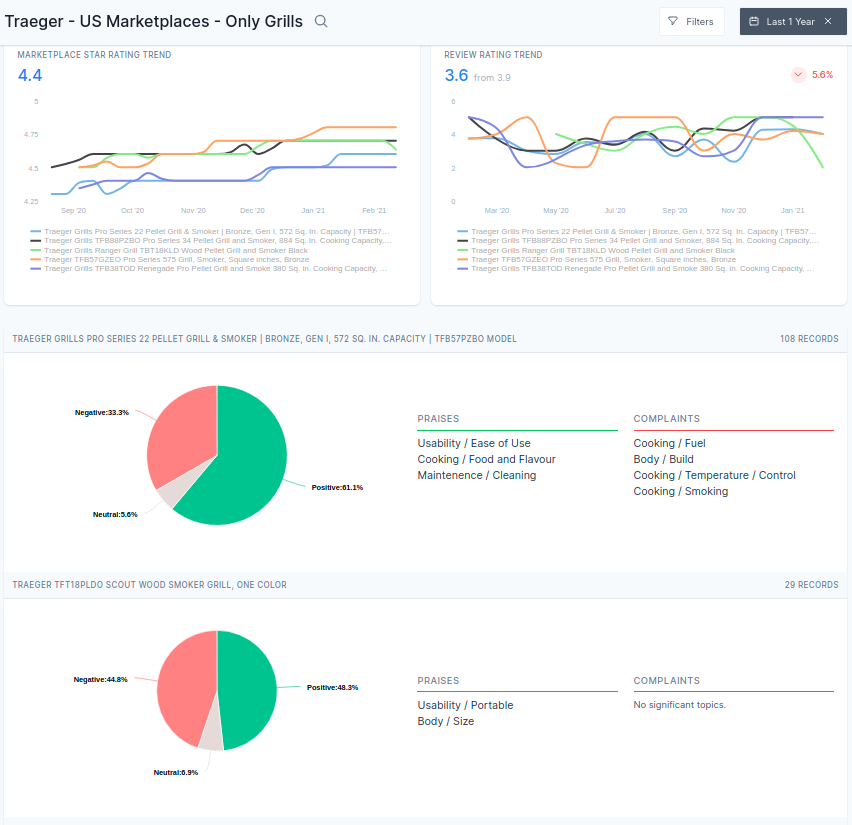The height and width of the screenshot is (825, 852).
Task: Open the Last 1 Year date range selector
Action: [x=790, y=21]
